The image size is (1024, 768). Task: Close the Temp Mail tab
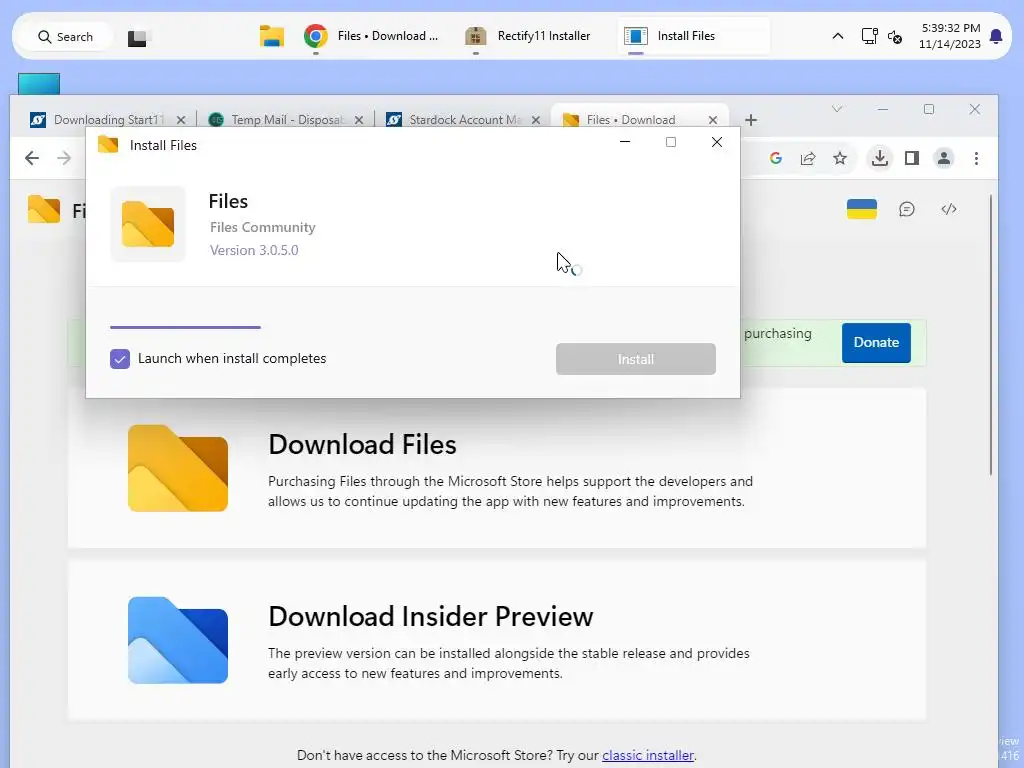[x=359, y=120]
